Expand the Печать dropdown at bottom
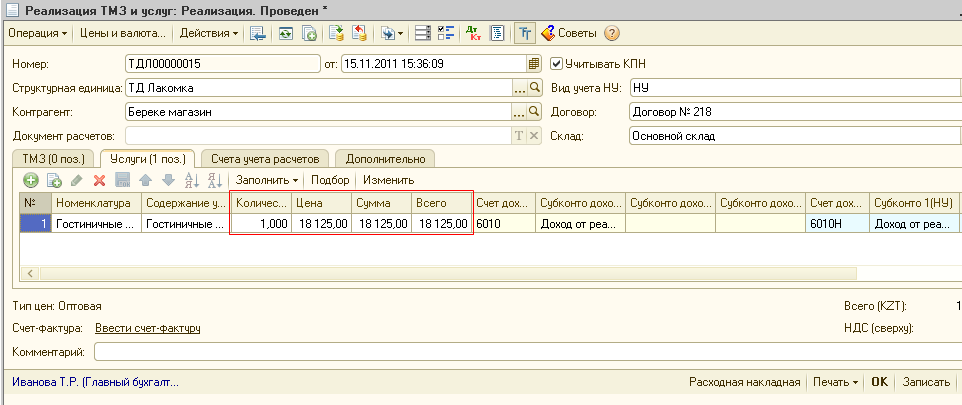Viewport: 962px width, 405px height. click(x=835, y=382)
